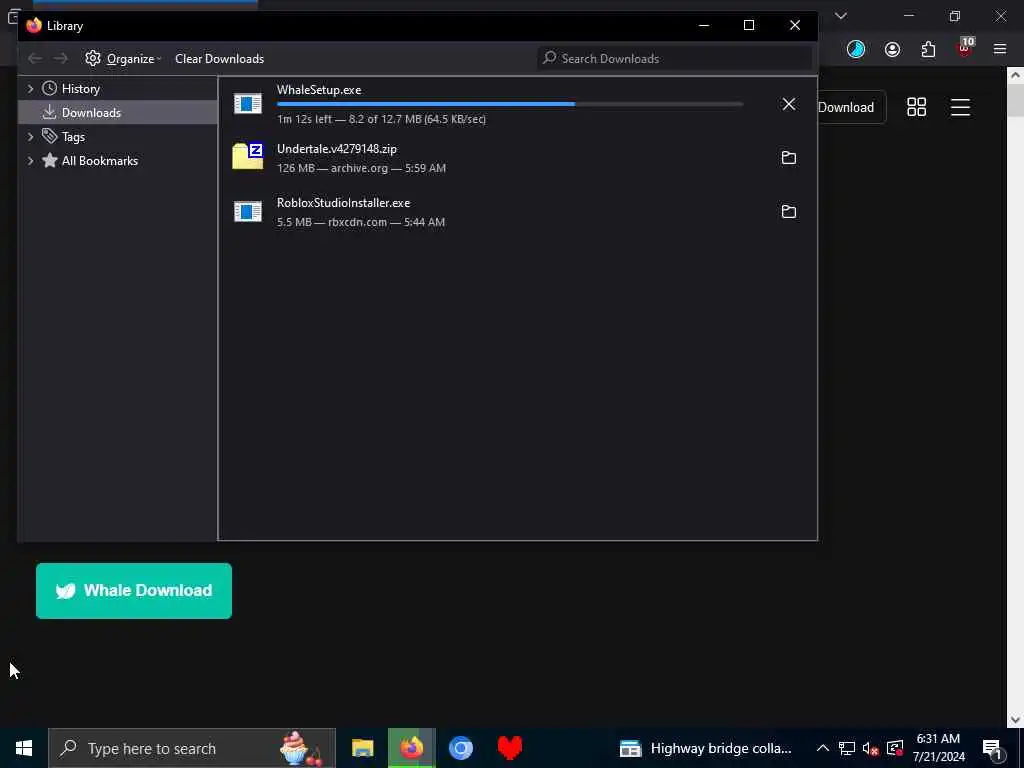Select Tags in Library sidebar
The image size is (1024, 768).
(73, 136)
